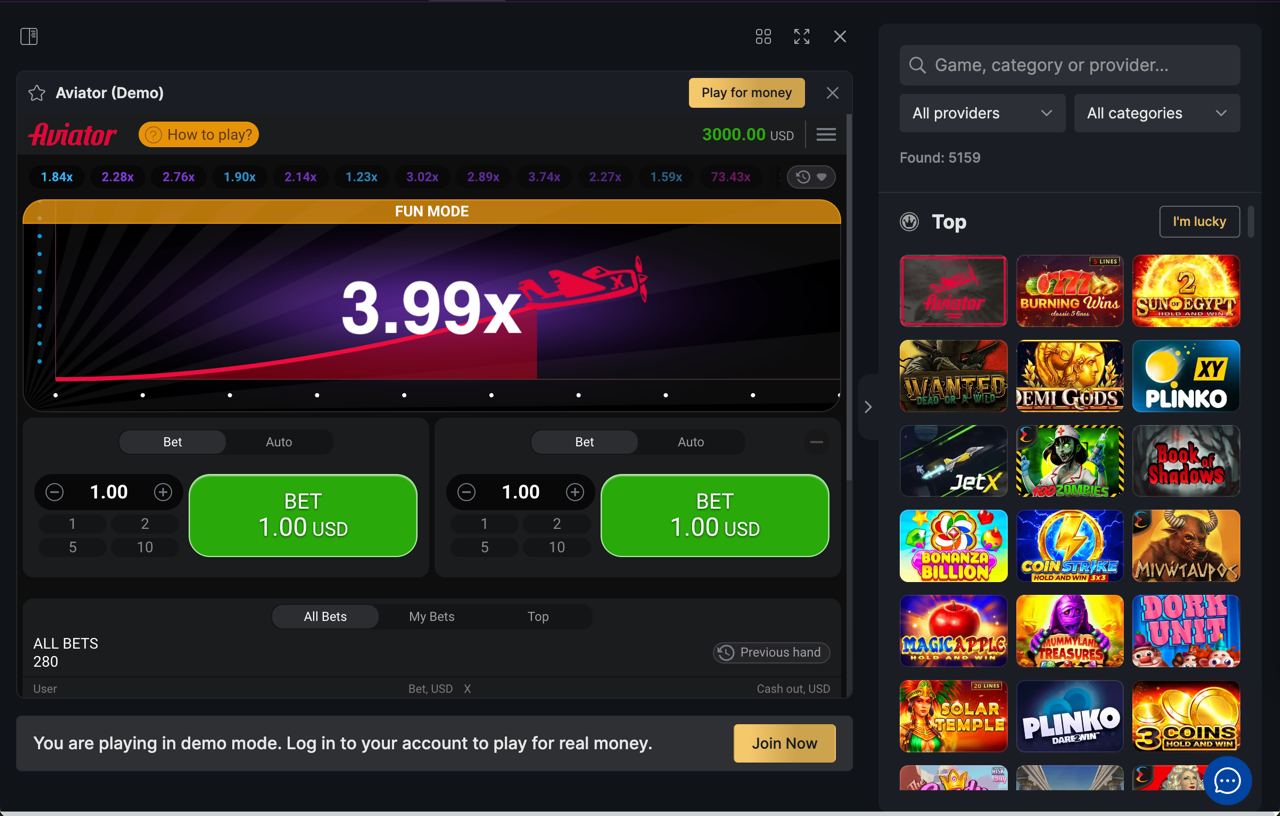Viewport: 1280px width, 816px height.
Task: Open the All categories dropdown
Action: click(1157, 113)
